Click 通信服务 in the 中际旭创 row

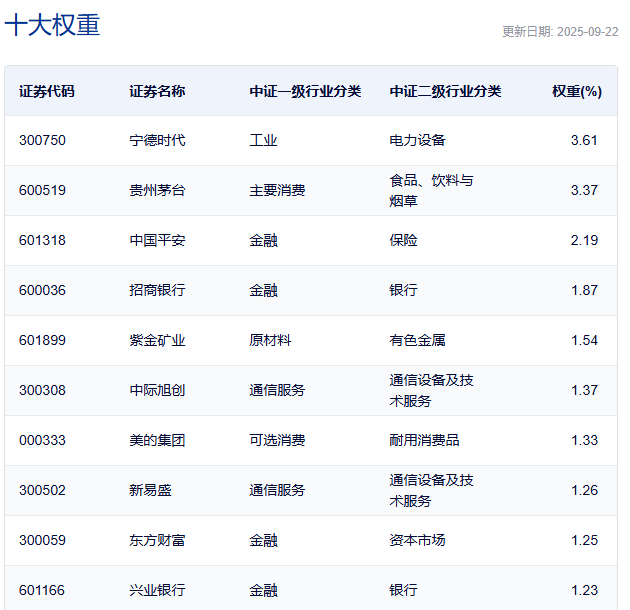coord(277,390)
